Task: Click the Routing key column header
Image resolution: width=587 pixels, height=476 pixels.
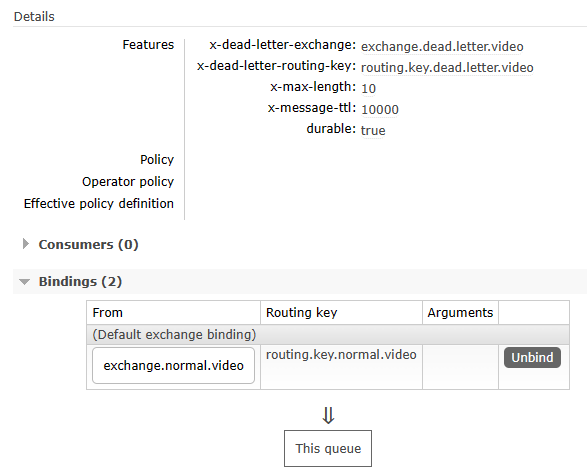Action: [301, 313]
